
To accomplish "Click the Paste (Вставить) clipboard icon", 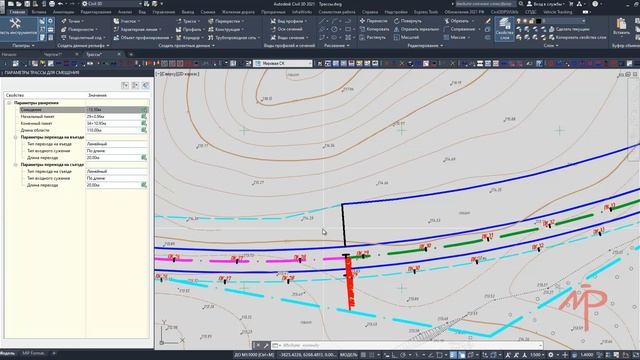I will [621, 27].
